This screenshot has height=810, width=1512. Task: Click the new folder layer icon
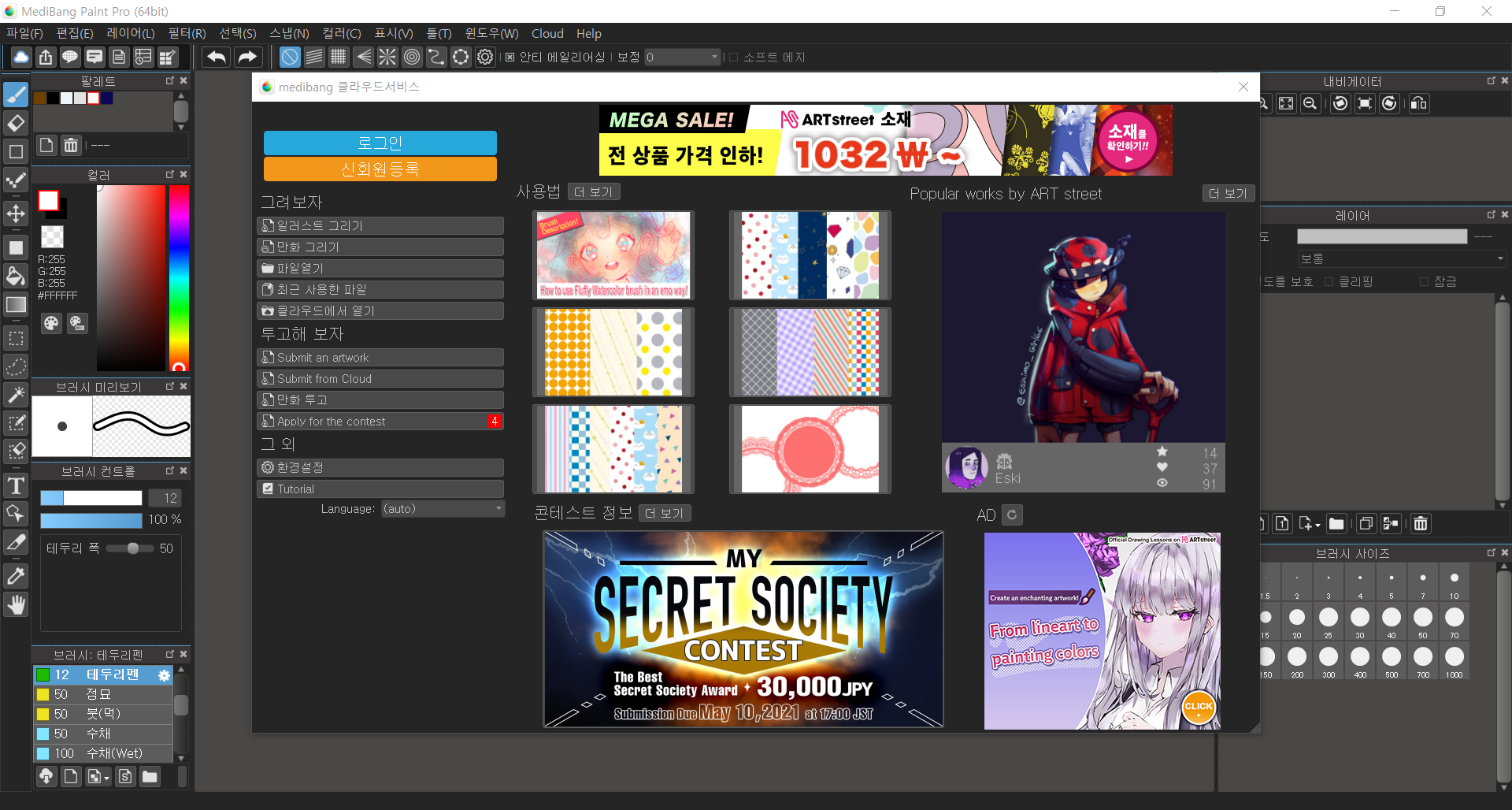click(1336, 523)
